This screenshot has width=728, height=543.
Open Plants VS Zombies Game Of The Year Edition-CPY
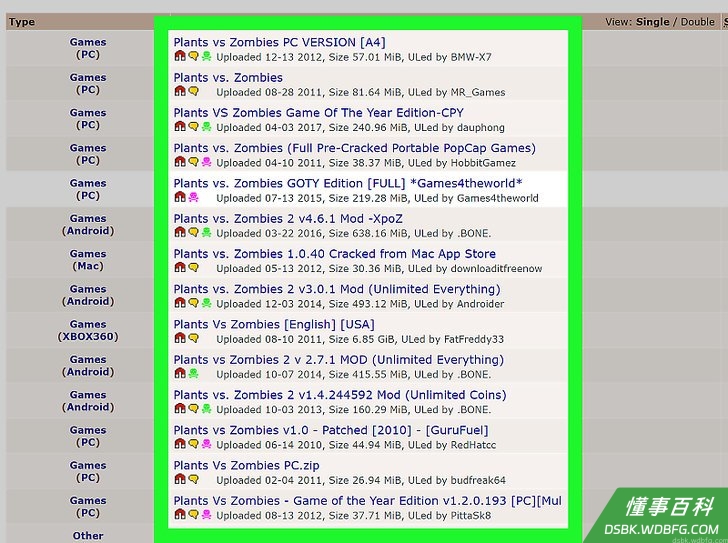(x=318, y=113)
